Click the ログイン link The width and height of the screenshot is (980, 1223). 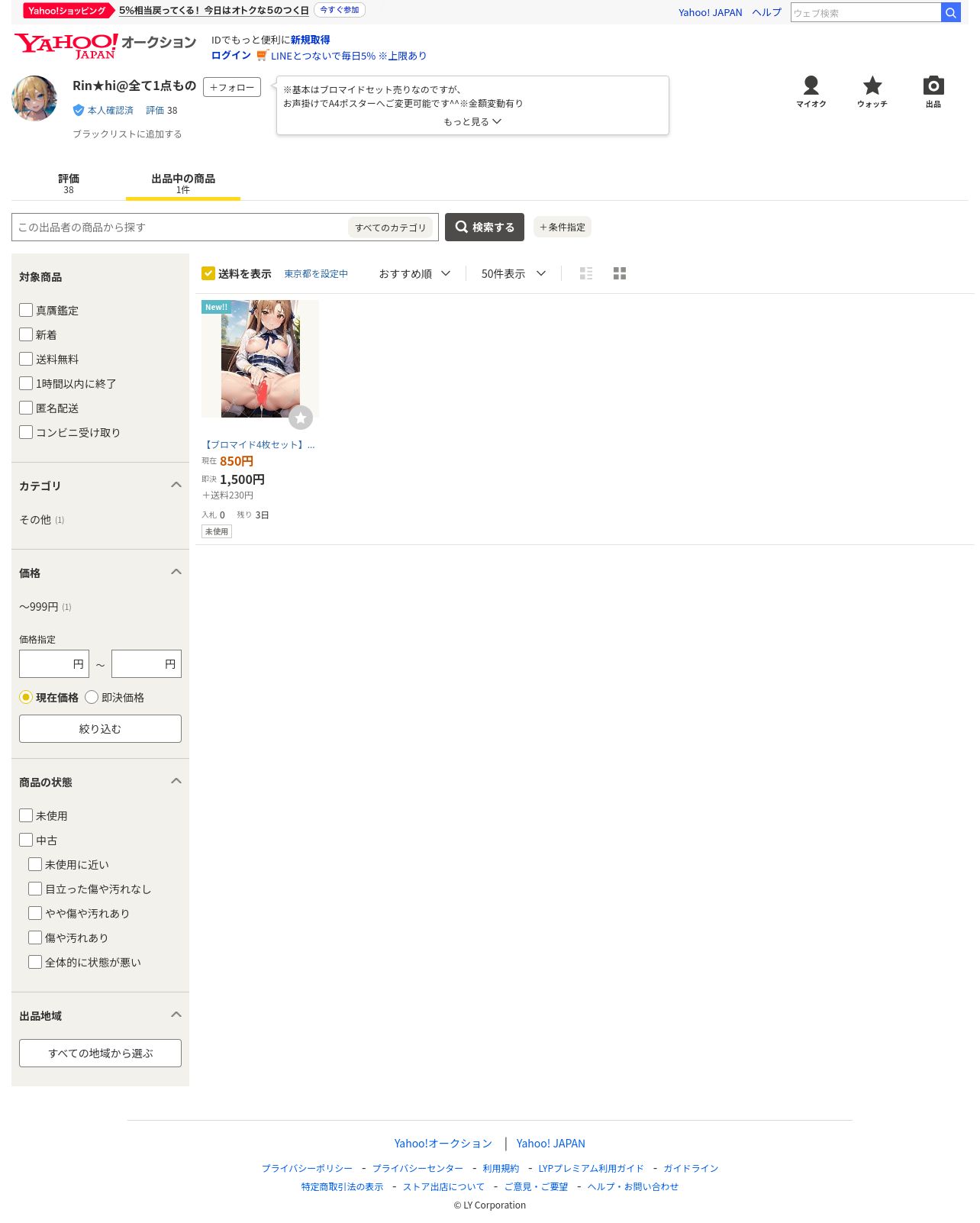pos(231,55)
